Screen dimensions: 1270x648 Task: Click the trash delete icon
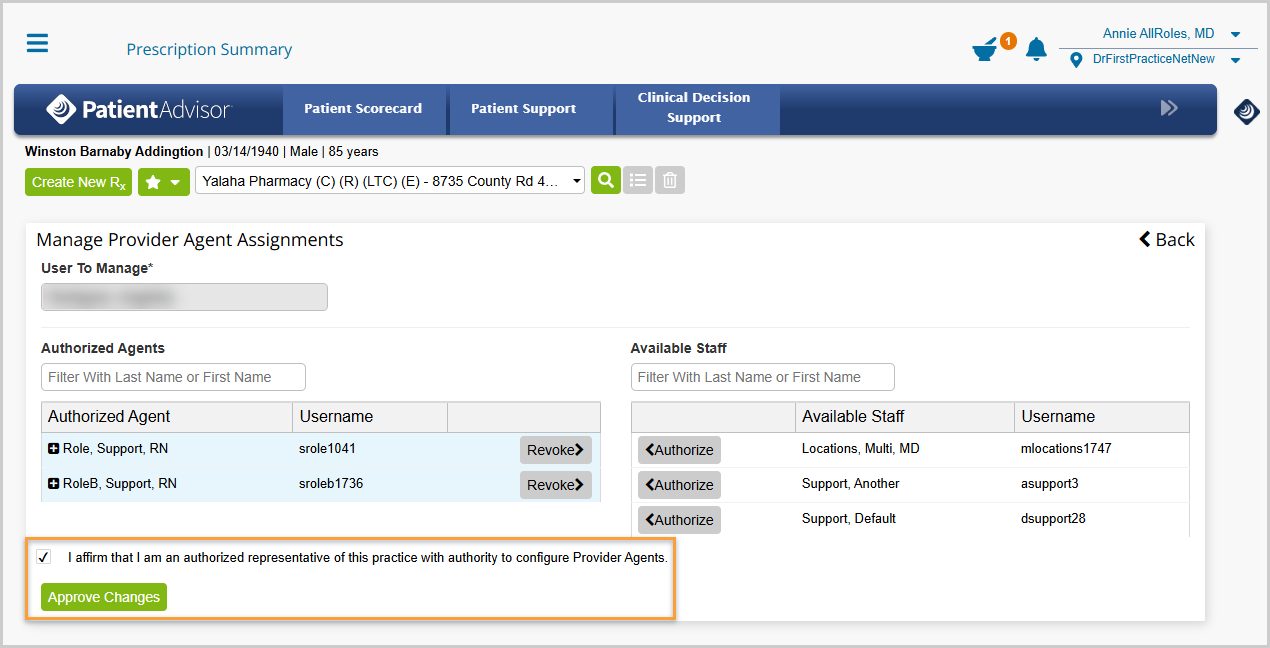click(670, 180)
